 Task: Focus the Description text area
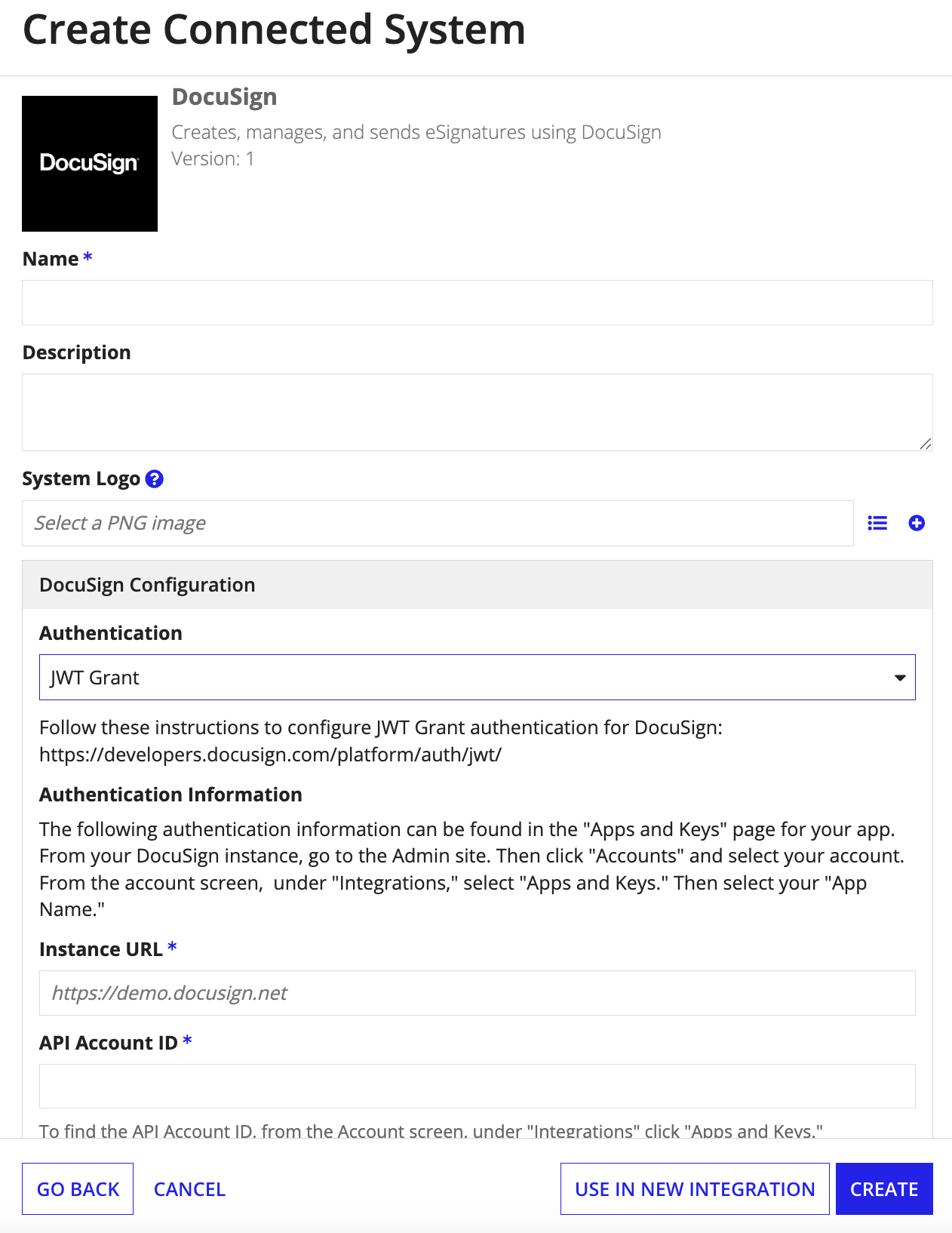coord(477,412)
